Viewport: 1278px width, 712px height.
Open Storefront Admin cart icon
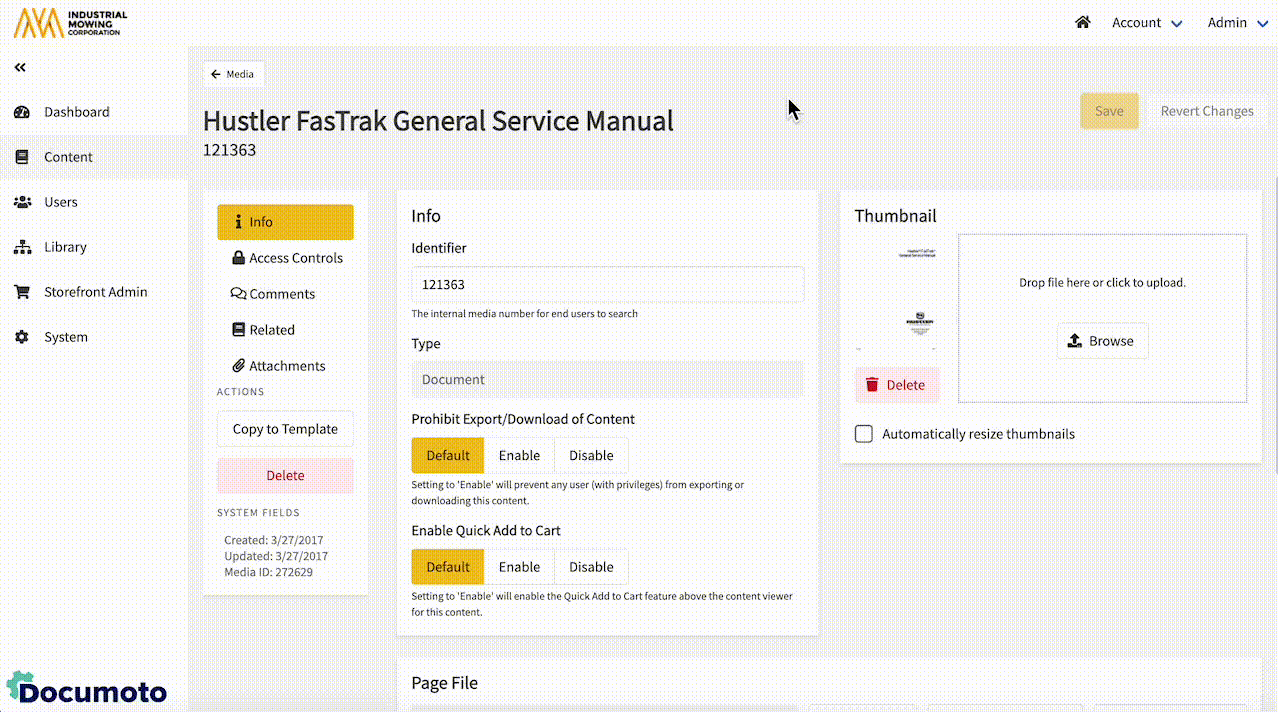[x=22, y=292]
